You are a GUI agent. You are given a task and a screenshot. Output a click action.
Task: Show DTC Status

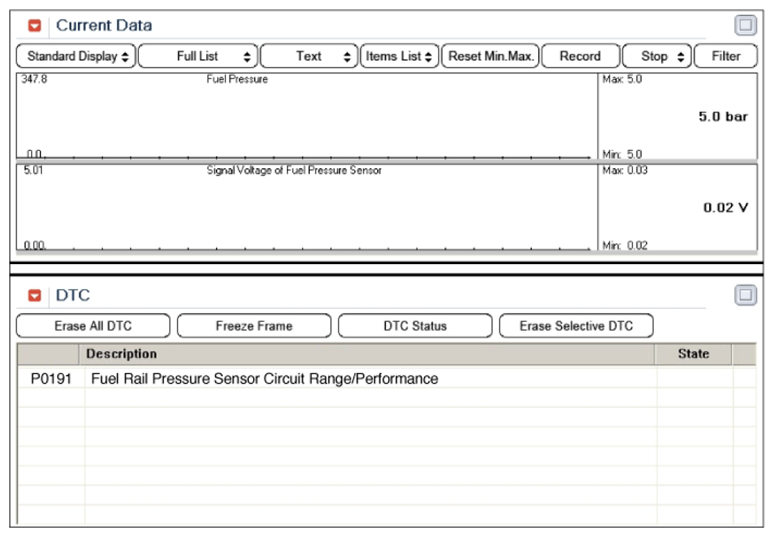click(415, 326)
